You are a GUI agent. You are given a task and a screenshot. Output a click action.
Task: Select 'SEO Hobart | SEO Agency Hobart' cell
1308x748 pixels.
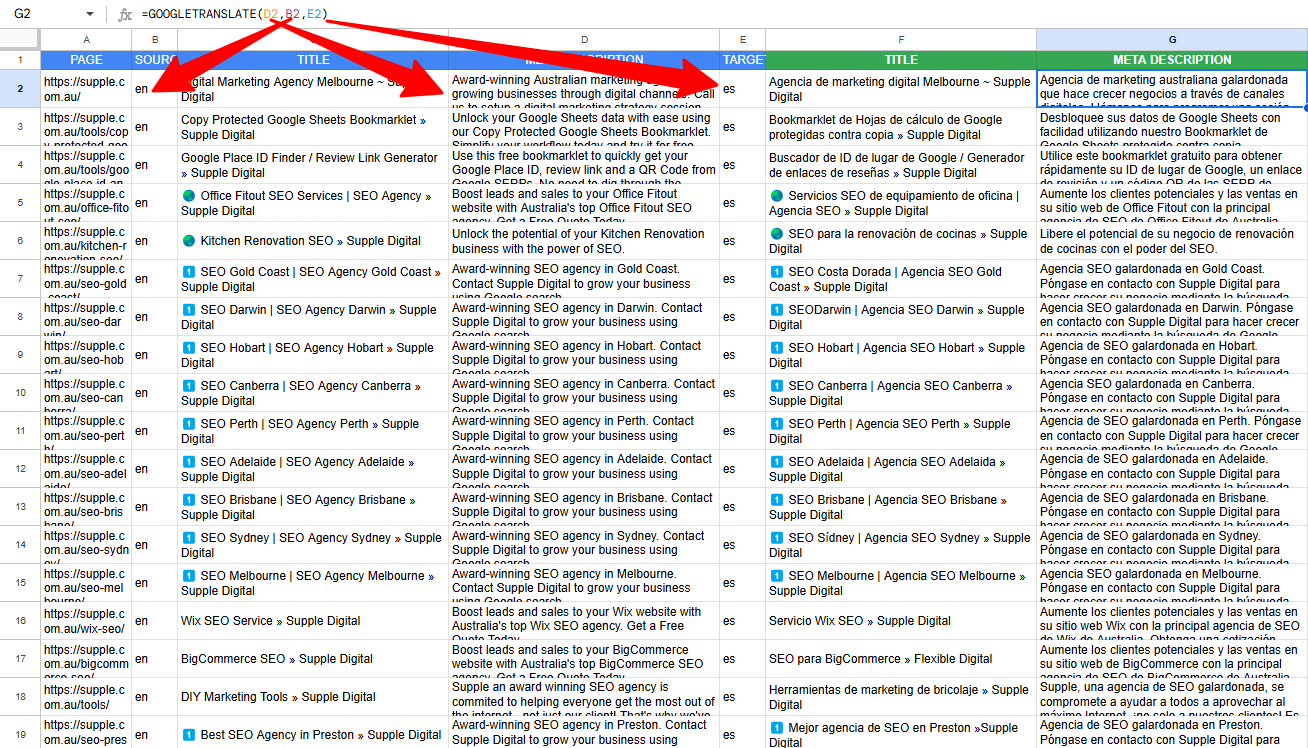(x=313, y=355)
